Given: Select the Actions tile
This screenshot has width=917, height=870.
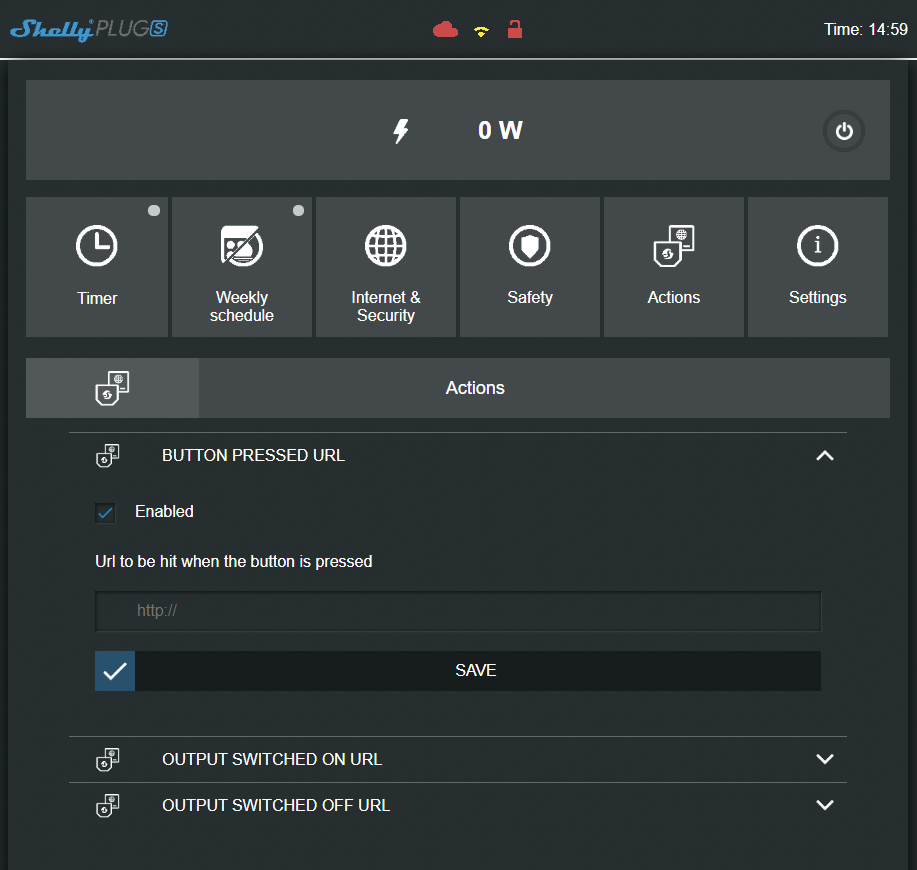Looking at the screenshot, I should 674,267.
